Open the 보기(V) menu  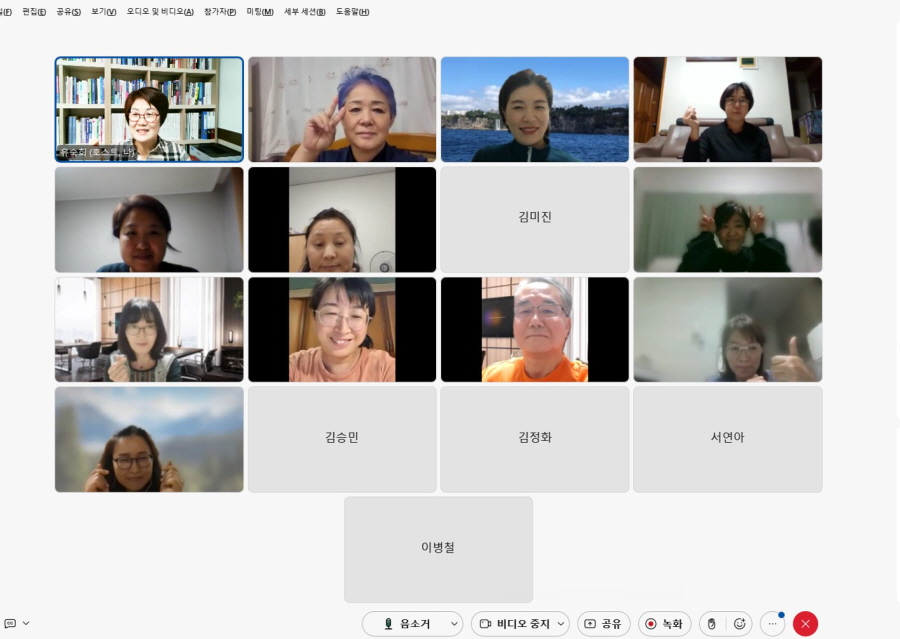pyautogui.click(x=103, y=12)
